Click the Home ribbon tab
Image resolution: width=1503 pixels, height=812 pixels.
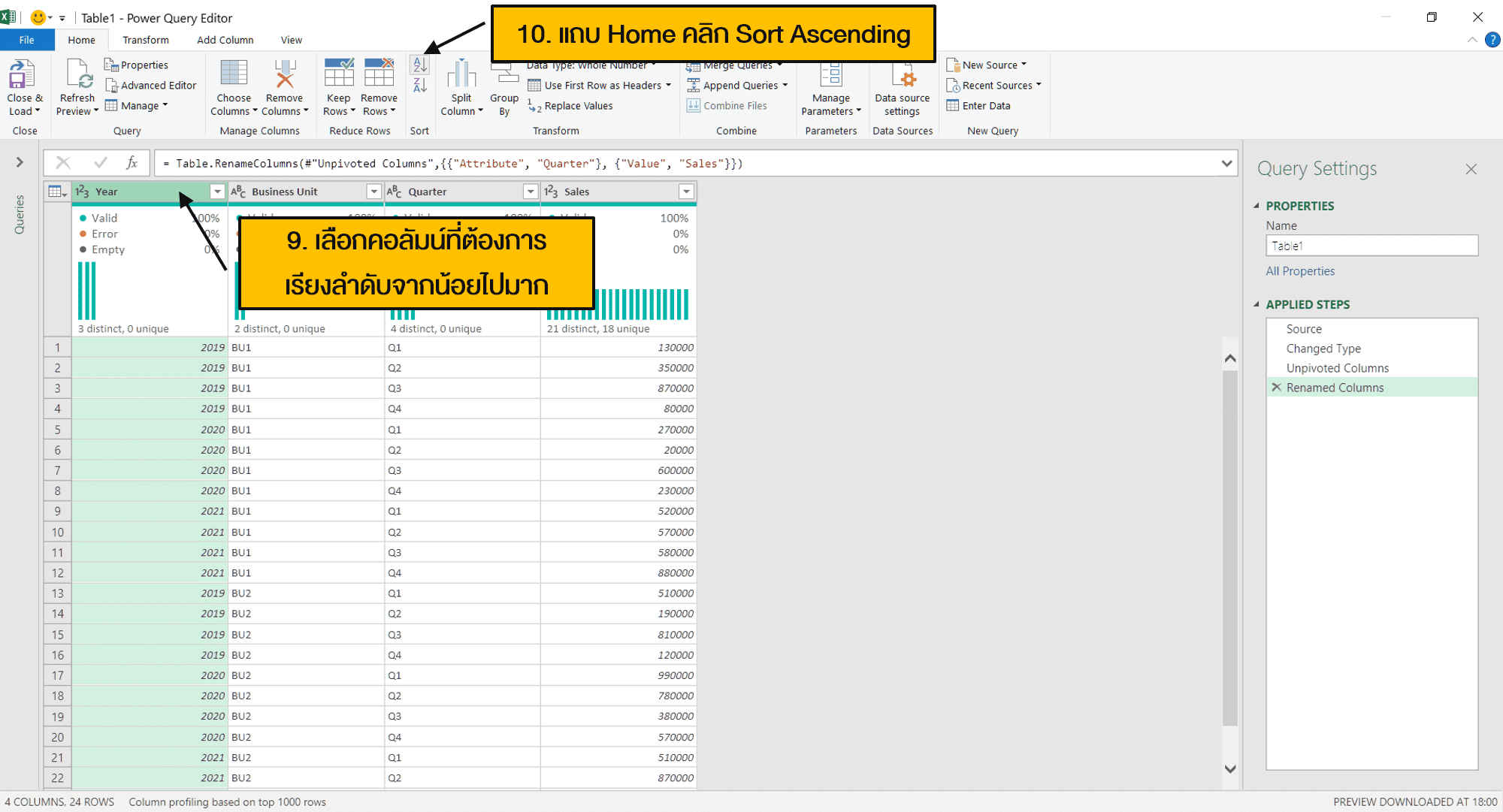tap(80, 39)
